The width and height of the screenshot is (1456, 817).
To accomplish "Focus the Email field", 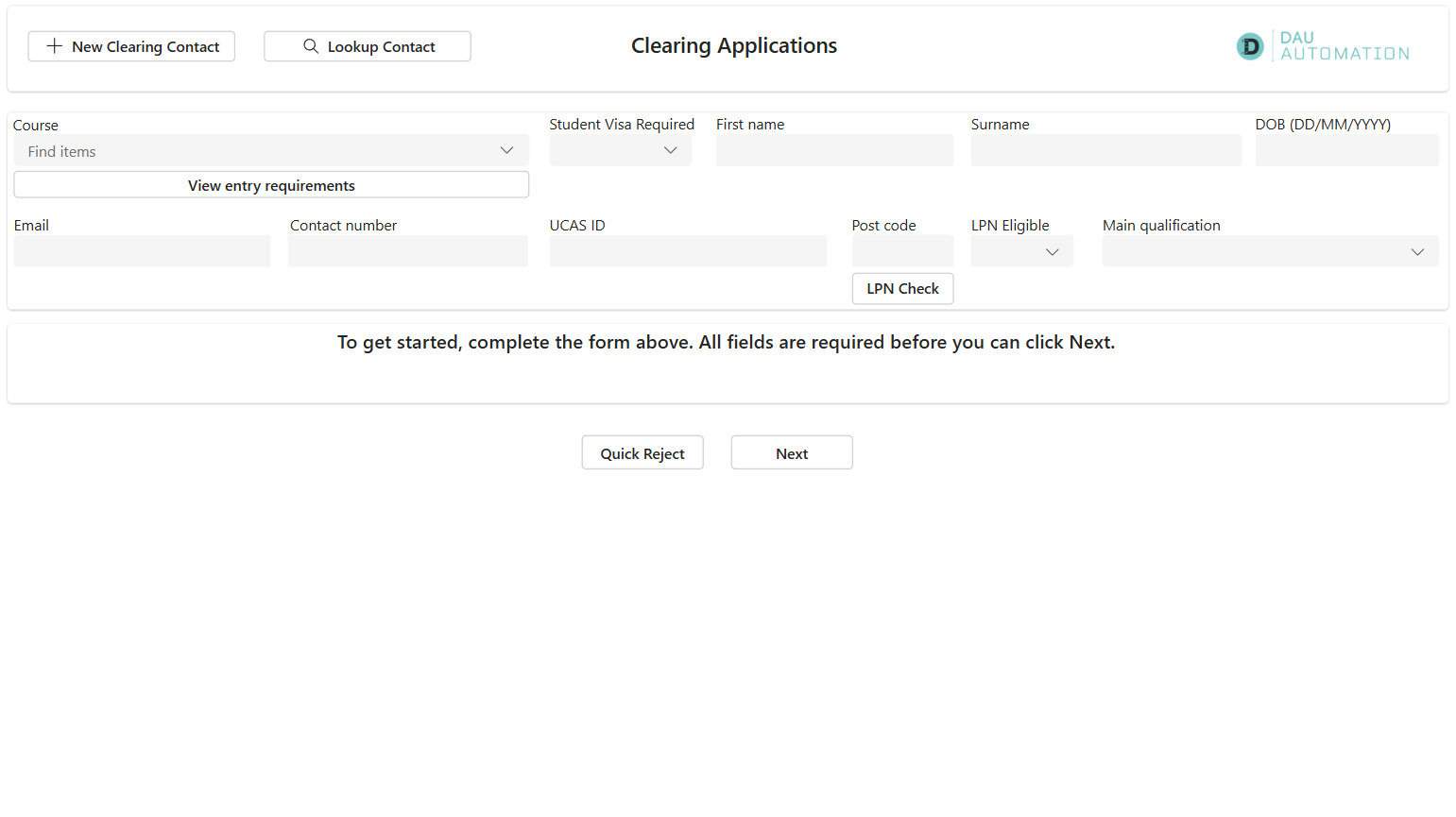I will point(142,250).
